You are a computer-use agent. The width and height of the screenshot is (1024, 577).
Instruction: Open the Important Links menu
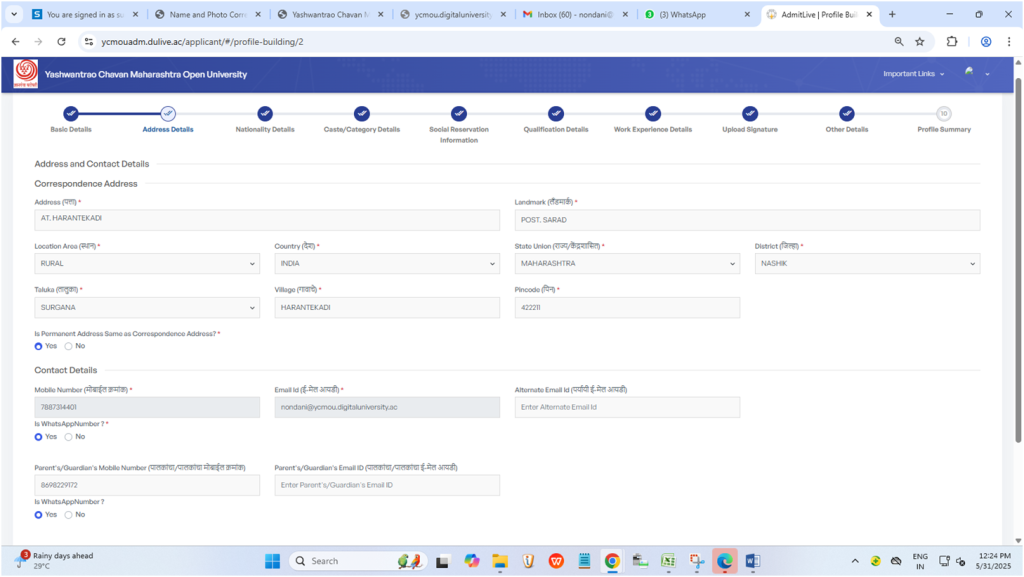[x=913, y=74]
